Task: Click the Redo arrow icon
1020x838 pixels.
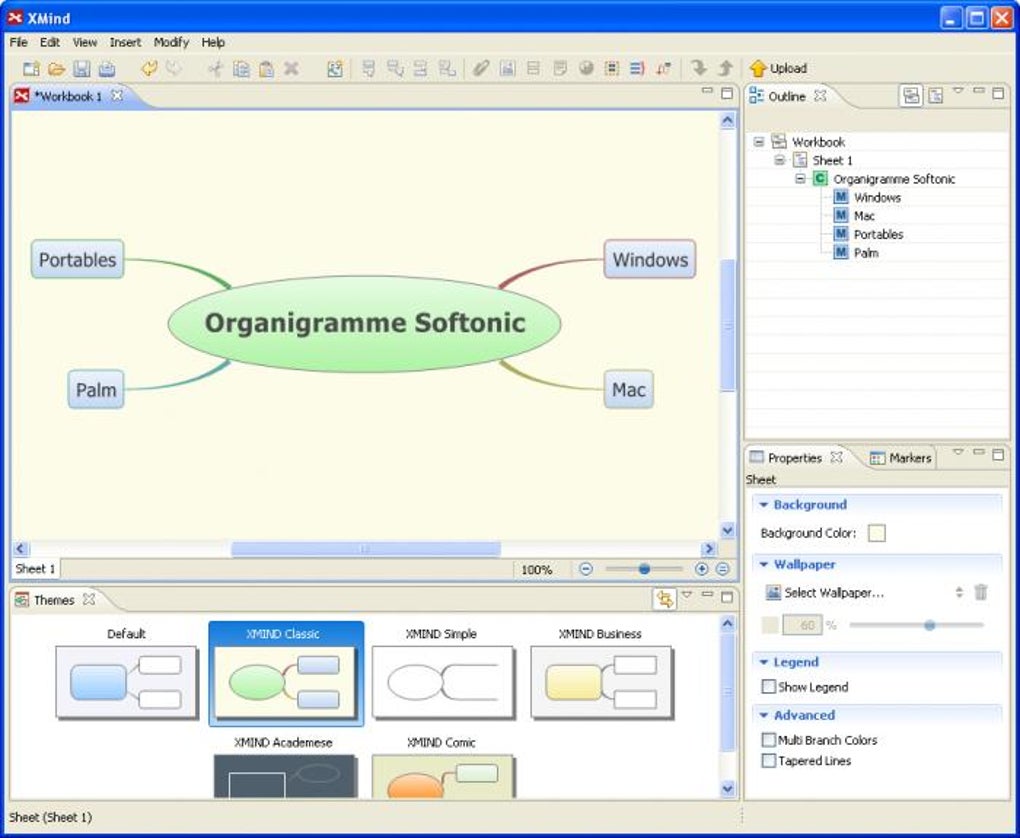Action: tap(174, 68)
